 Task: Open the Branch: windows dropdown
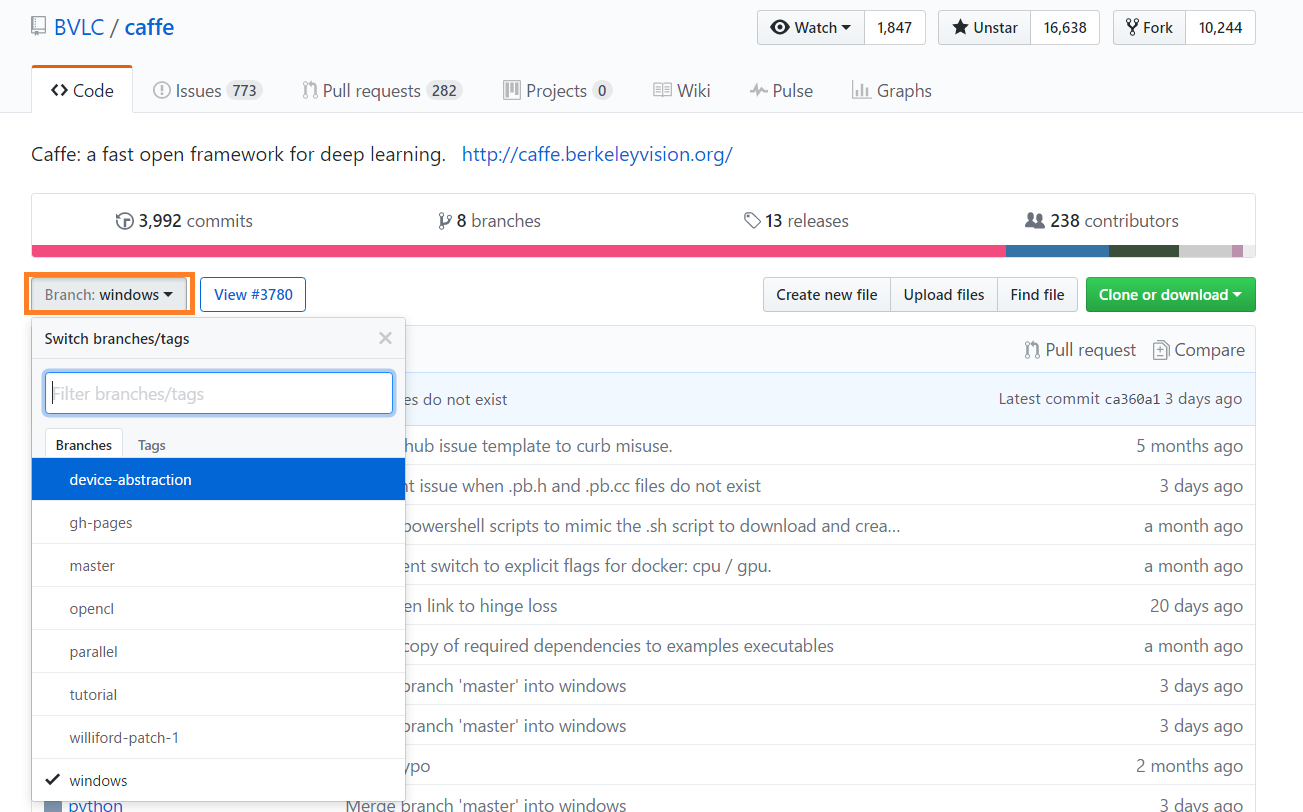(x=109, y=295)
